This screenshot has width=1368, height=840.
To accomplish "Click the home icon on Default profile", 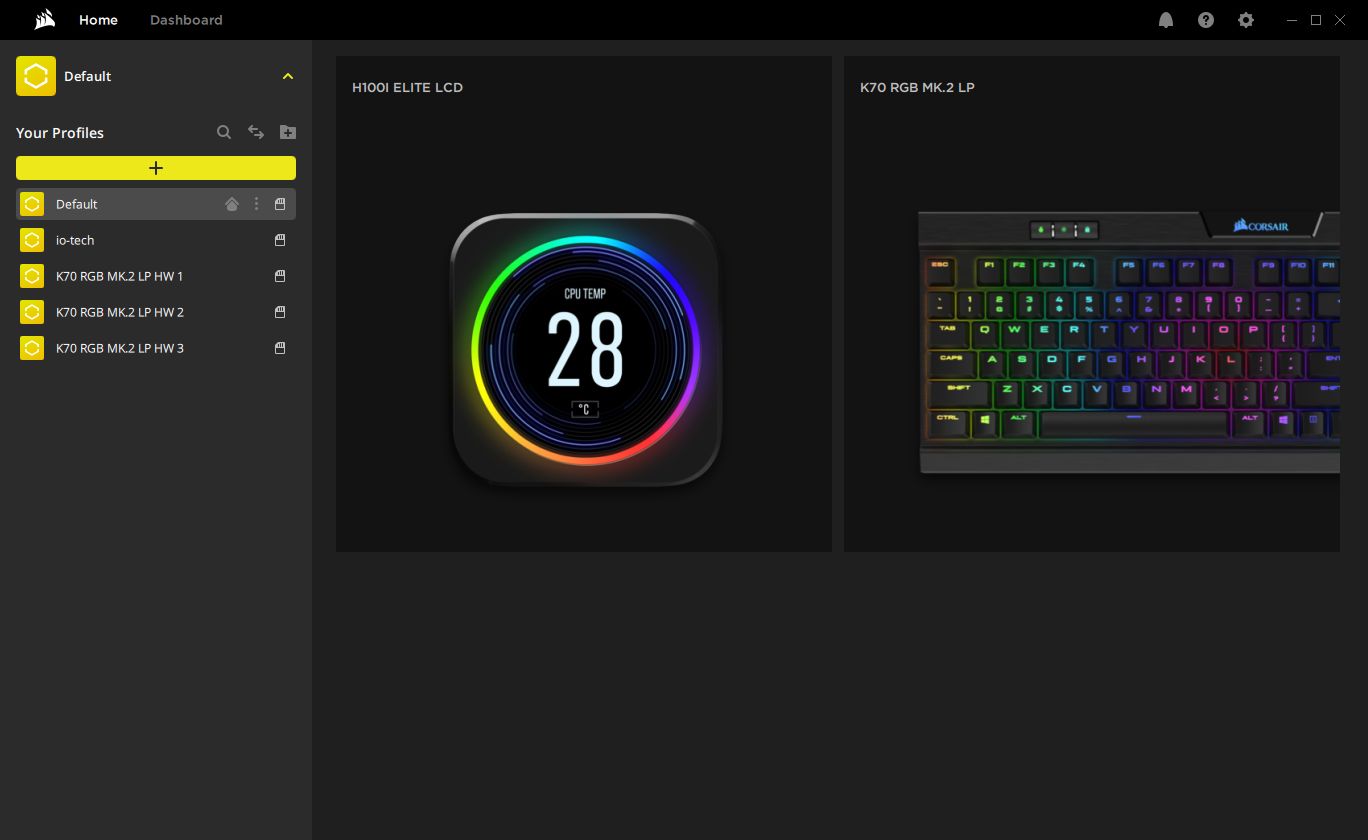I will tap(232, 204).
